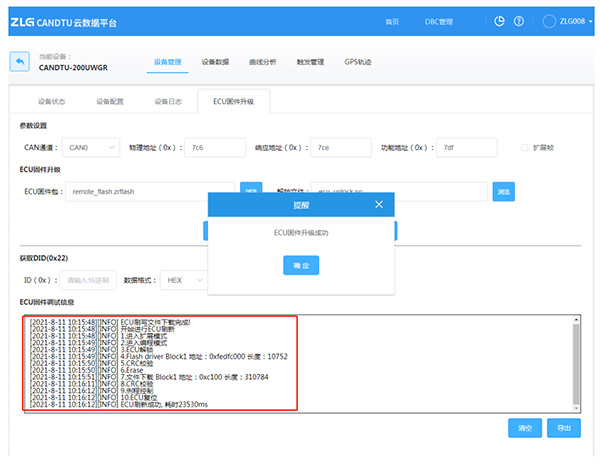Image resolution: width=600 pixels, height=466 pixels.
Task: Click the user avatar circle icon
Action: pyautogui.click(x=549, y=21)
